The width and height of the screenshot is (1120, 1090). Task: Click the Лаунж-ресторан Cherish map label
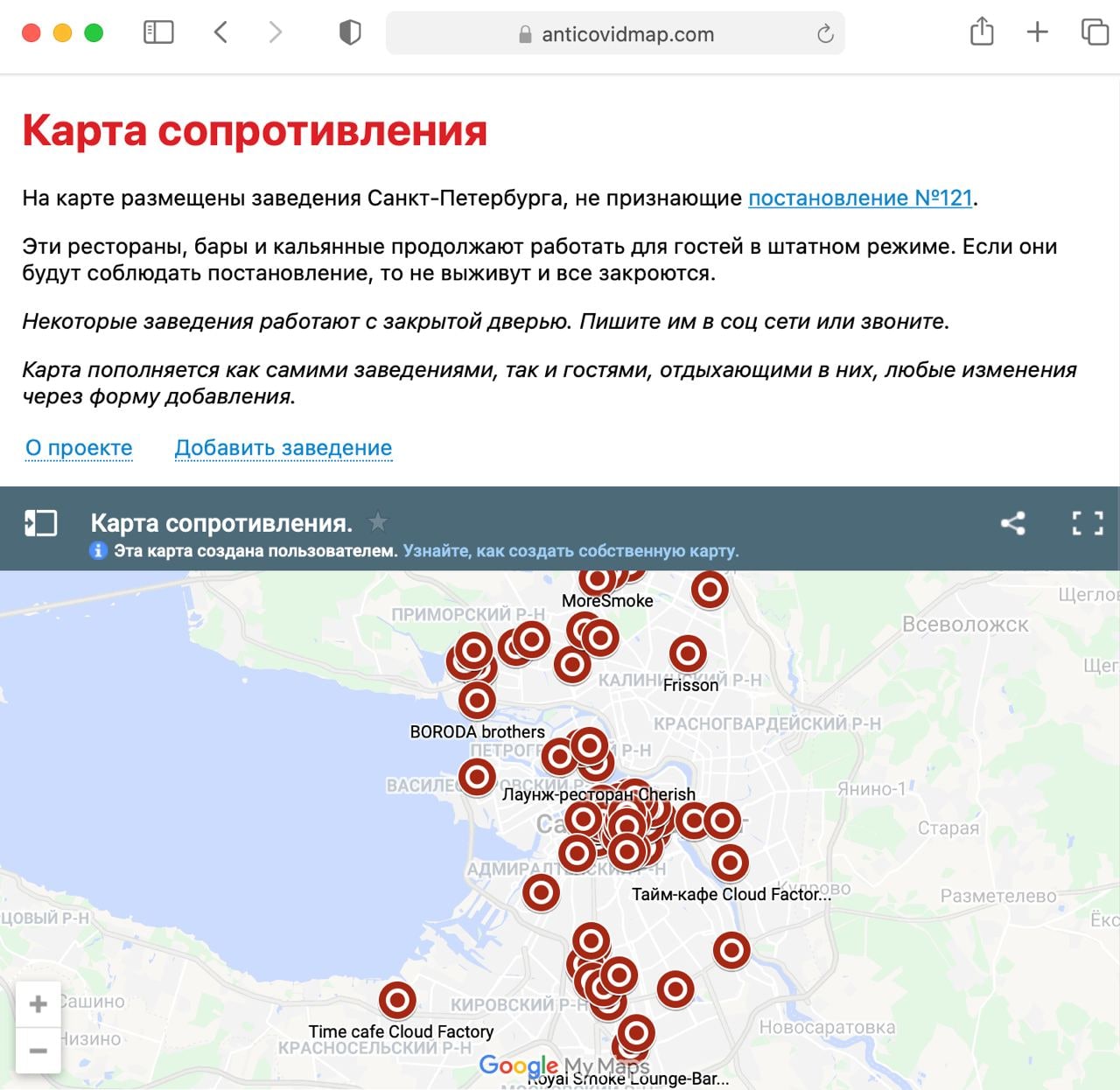point(599,794)
